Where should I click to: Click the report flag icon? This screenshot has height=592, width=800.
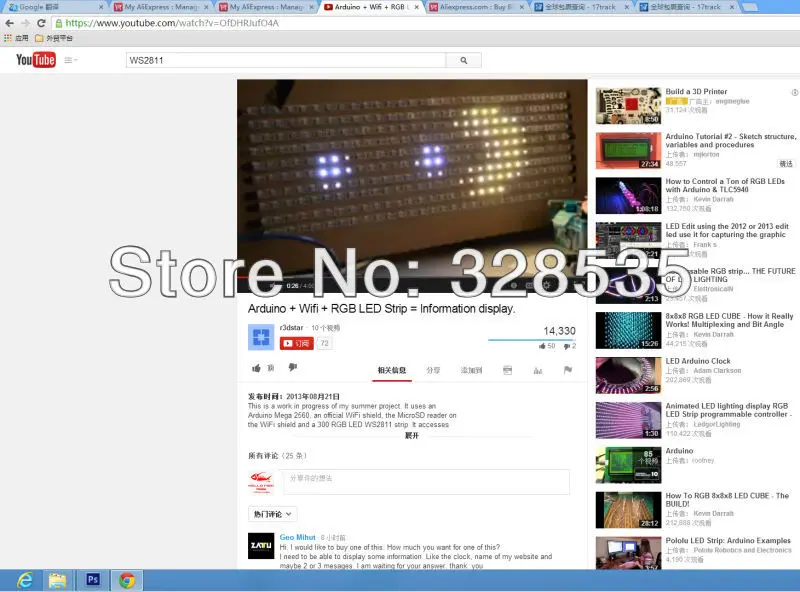(x=568, y=370)
